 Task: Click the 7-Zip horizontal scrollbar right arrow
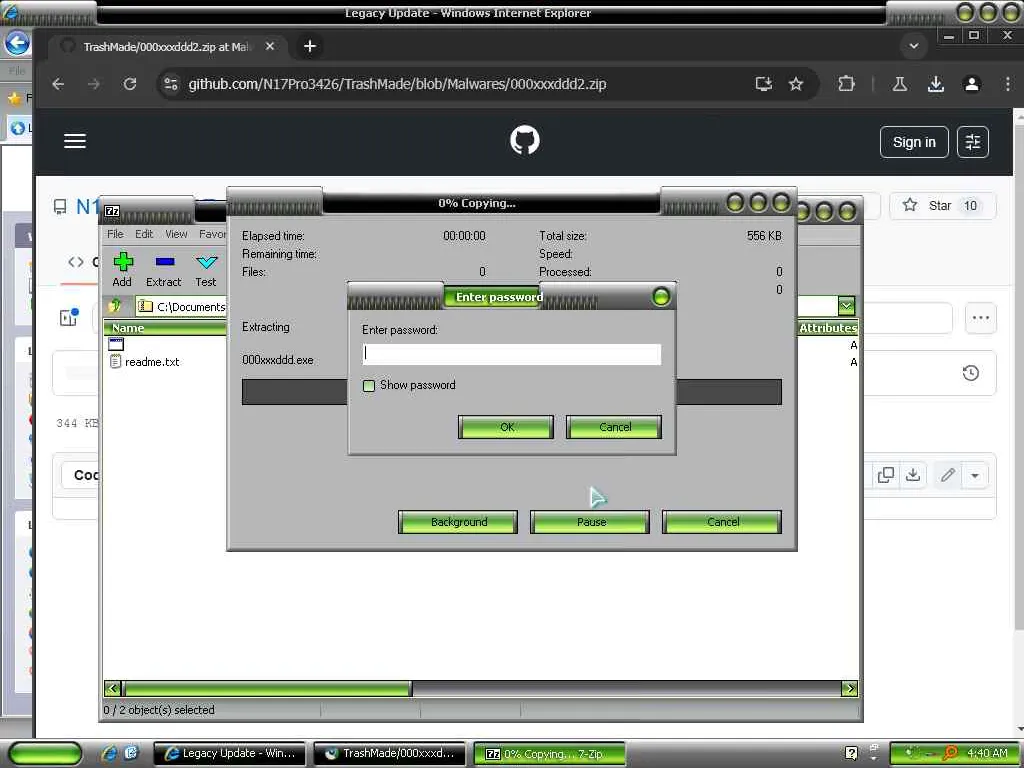tap(850, 688)
